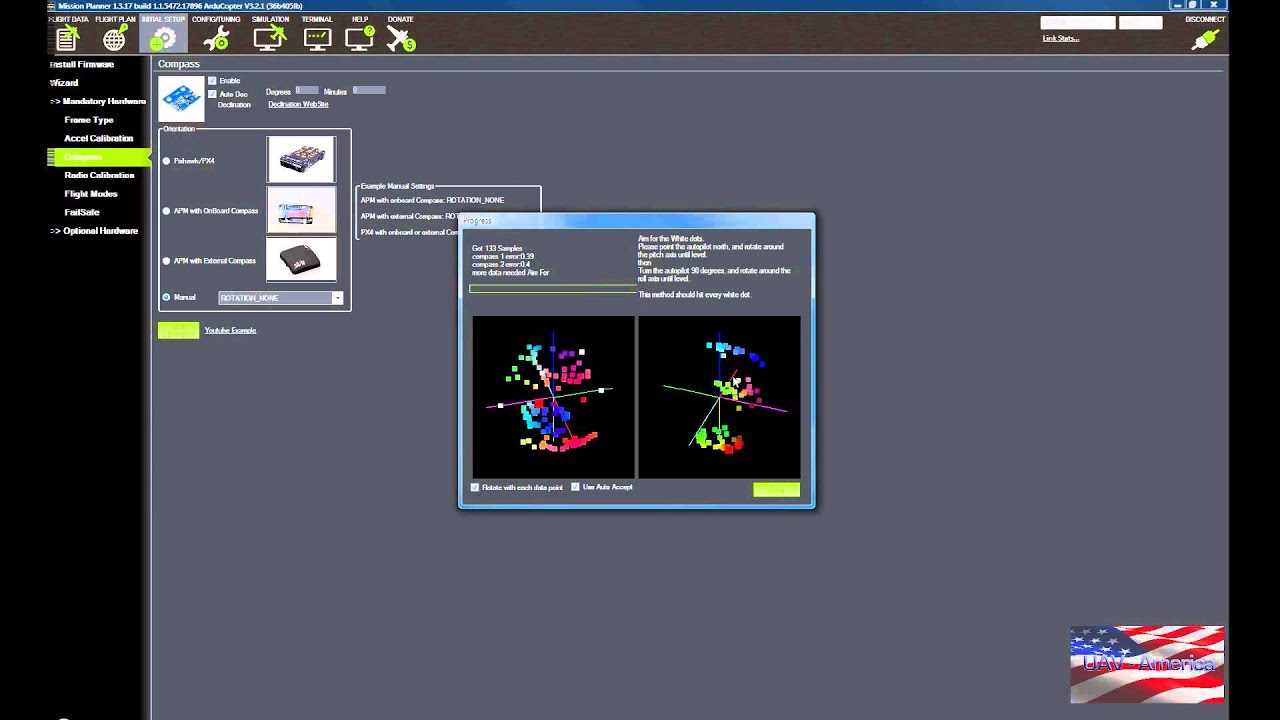
Task: Open the Link Stats link
Action: tap(1060, 39)
